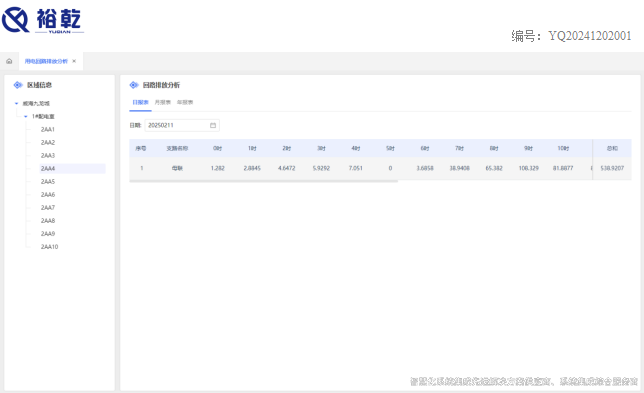Select 2AA3 in the tree
Screen dimensions: 644x393
[x=48, y=156]
